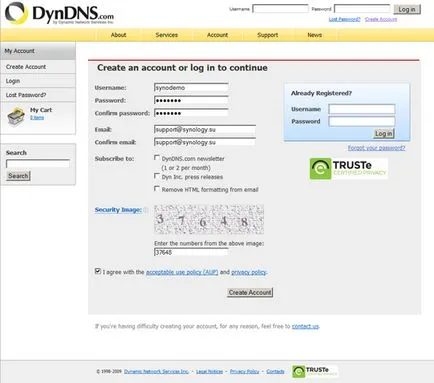Image resolution: width=434 pixels, height=383 pixels.
Task: Open Dynamic Network Services Inc. footer link
Action: [156, 371]
